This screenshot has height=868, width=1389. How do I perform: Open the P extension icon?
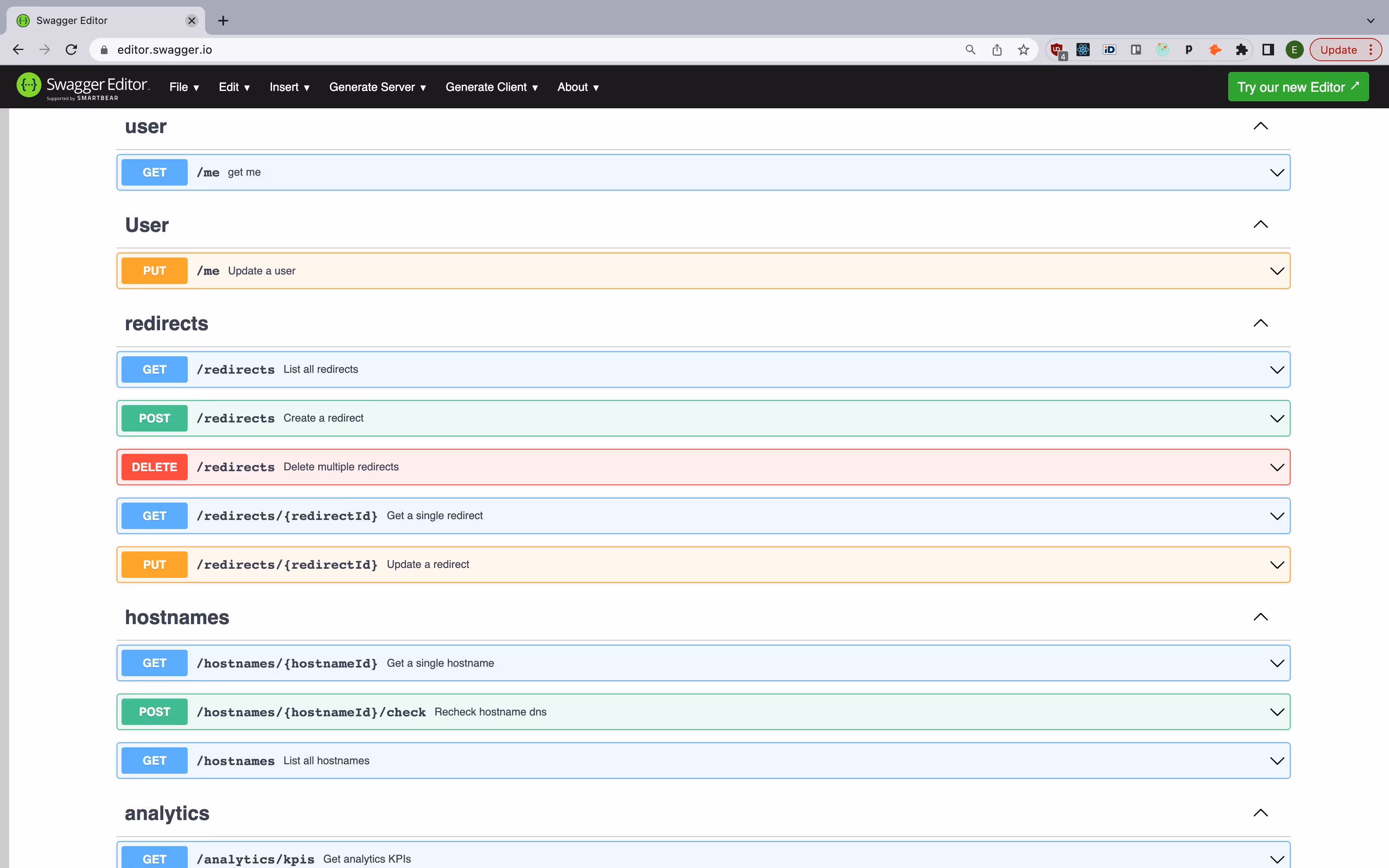coord(1189,50)
